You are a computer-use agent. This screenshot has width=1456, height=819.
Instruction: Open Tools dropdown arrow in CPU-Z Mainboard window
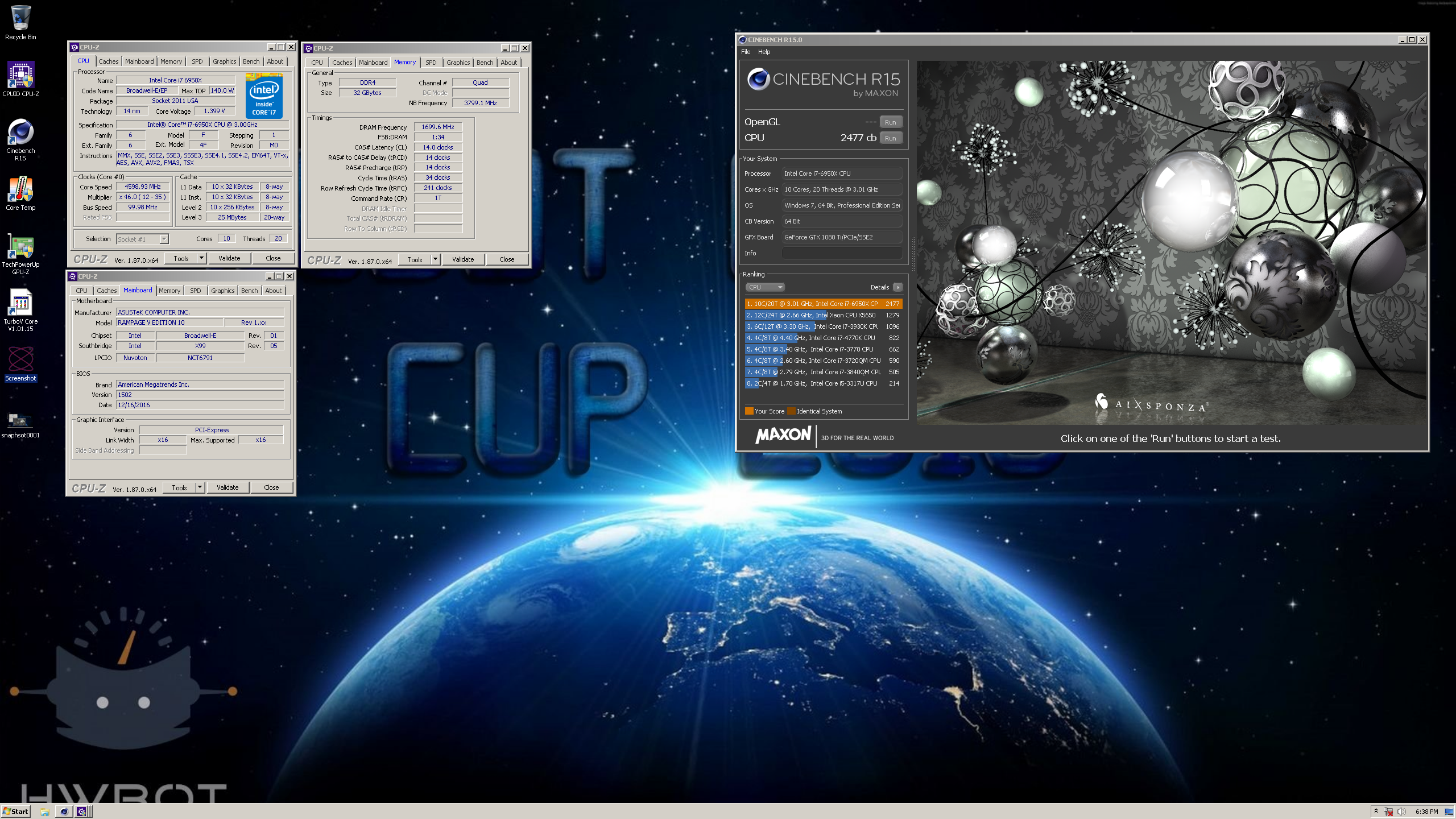coord(200,487)
